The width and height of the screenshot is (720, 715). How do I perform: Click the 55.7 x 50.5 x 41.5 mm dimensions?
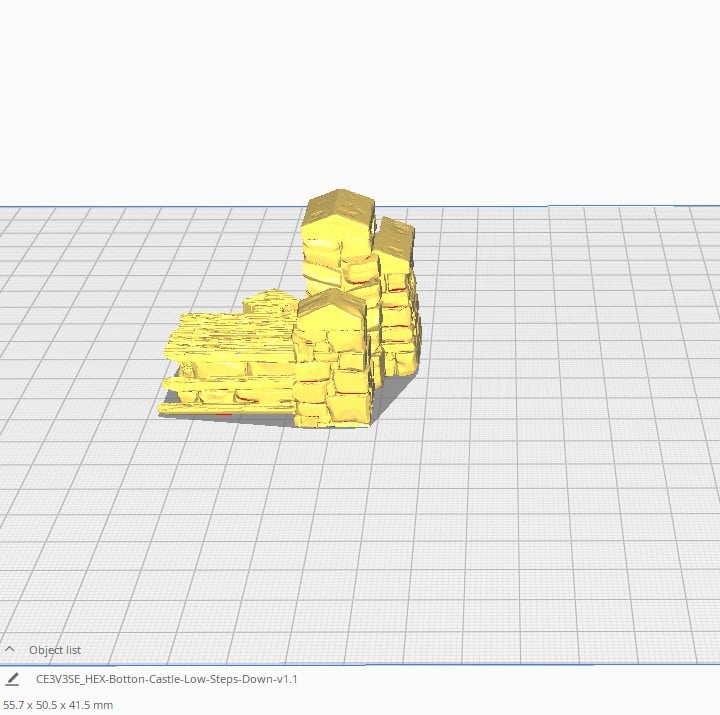[58, 705]
